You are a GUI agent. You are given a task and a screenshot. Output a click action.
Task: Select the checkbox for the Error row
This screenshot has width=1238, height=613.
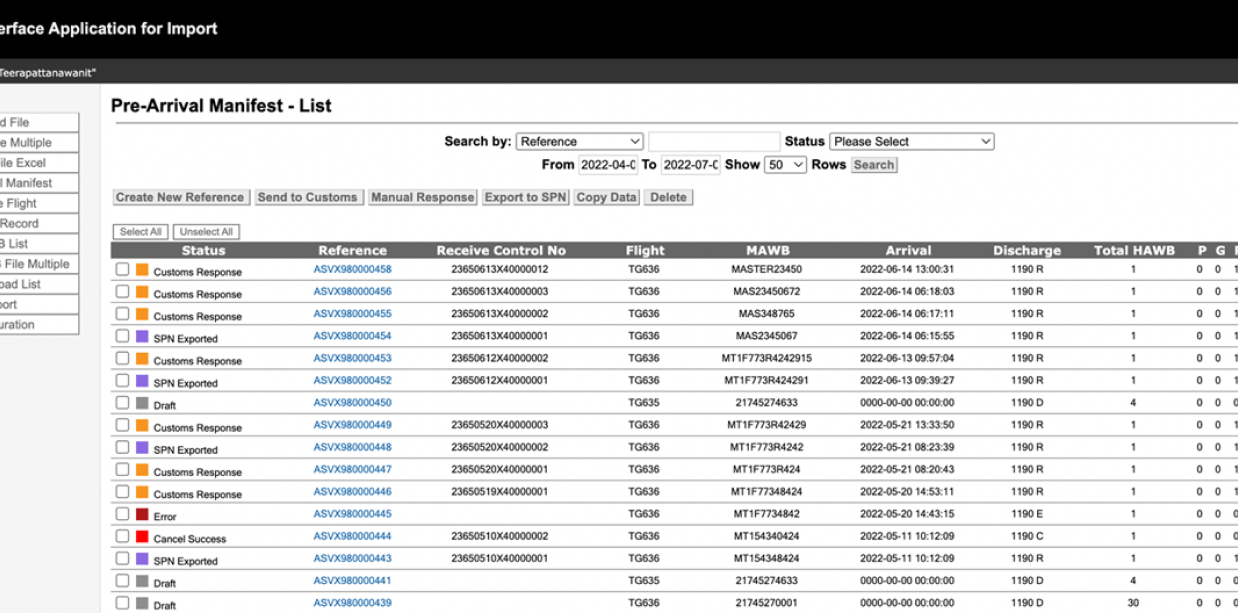(x=122, y=514)
